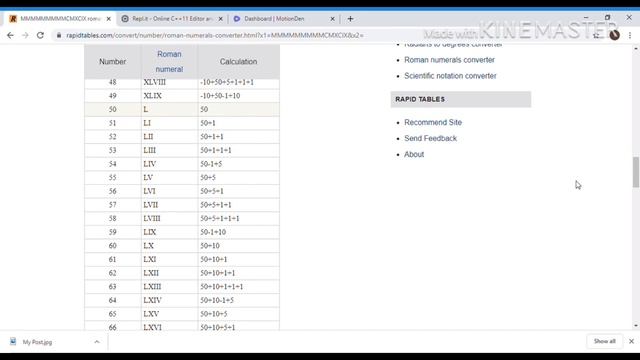Image resolution: width=640 pixels, height=360 pixels.
Task: Select the roman numerals converter tab
Action: (60, 19)
